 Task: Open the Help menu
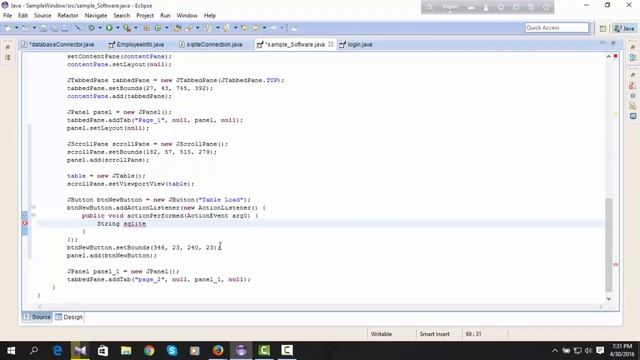[x=210, y=16]
